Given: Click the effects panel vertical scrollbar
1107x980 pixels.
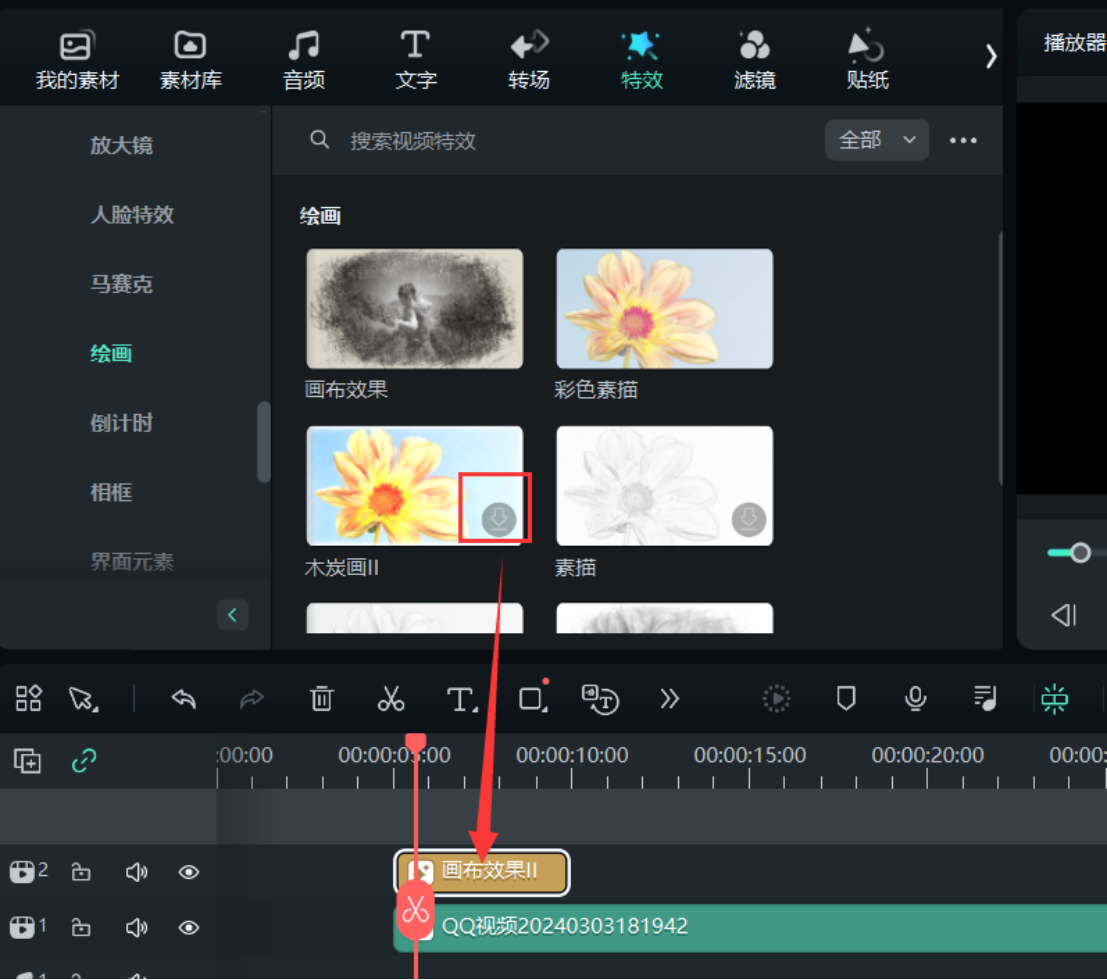Looking at the screenshot, I should pyautogui.click(x=1000, y=358).
